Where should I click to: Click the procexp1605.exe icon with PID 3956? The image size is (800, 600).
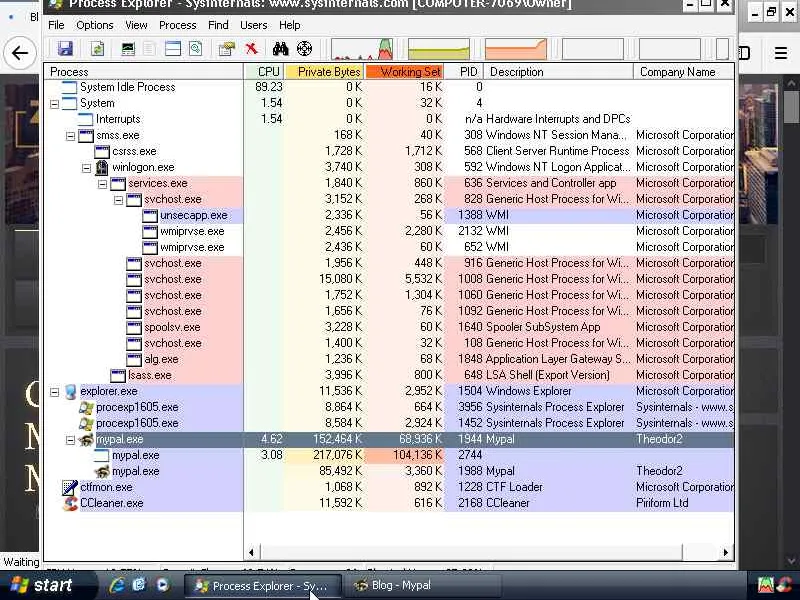pyautogui.click(x=86, y=407)
